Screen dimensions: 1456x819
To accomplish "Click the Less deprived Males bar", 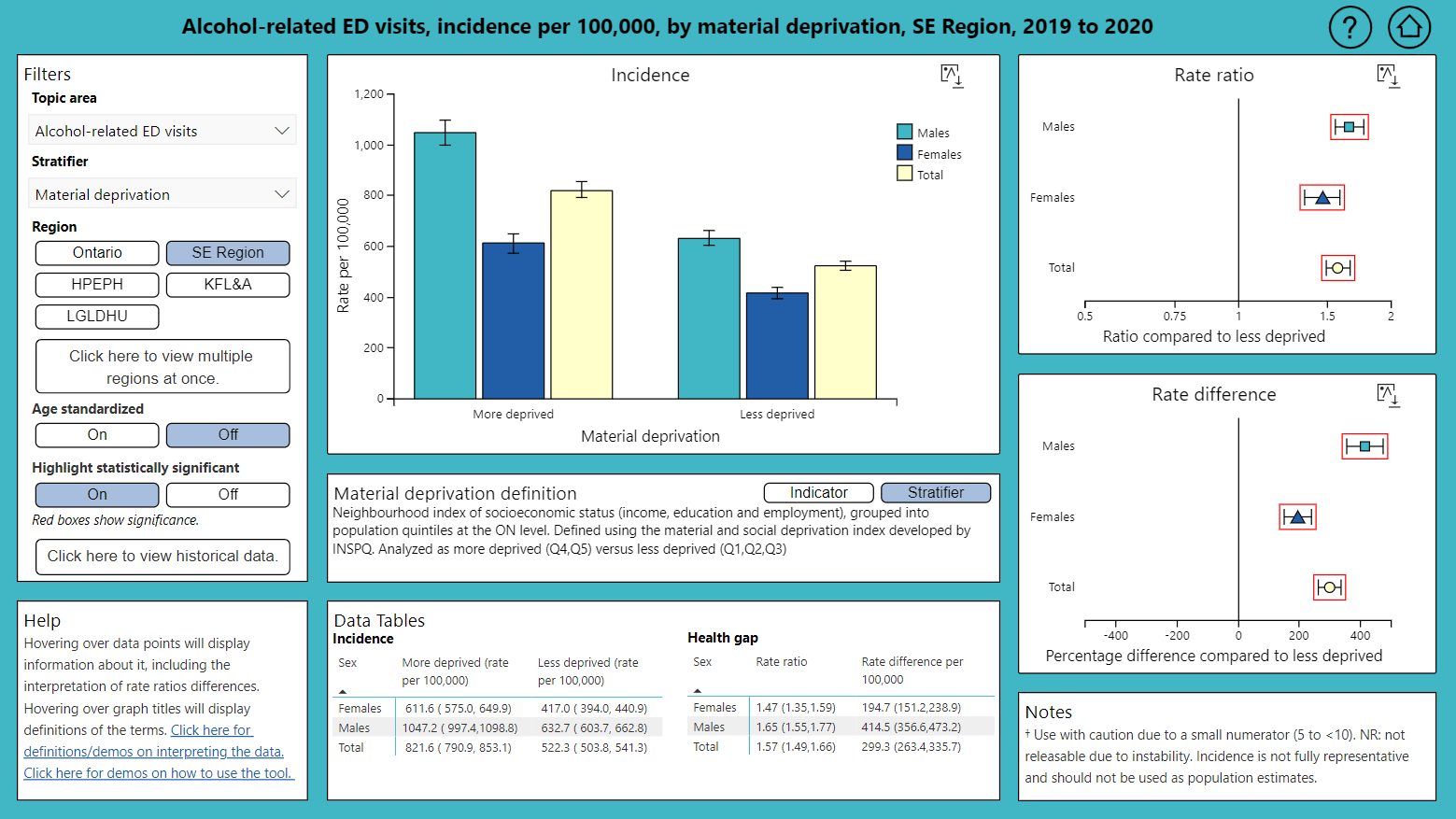I will [709, 318].
